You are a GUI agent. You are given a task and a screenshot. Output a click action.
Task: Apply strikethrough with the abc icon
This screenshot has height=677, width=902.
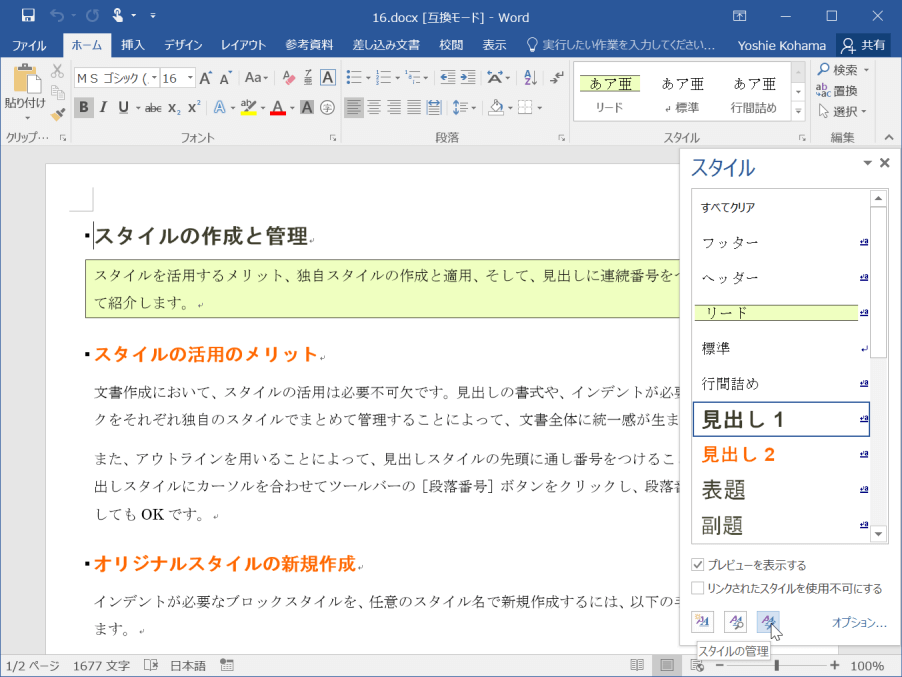click(152, 108)
